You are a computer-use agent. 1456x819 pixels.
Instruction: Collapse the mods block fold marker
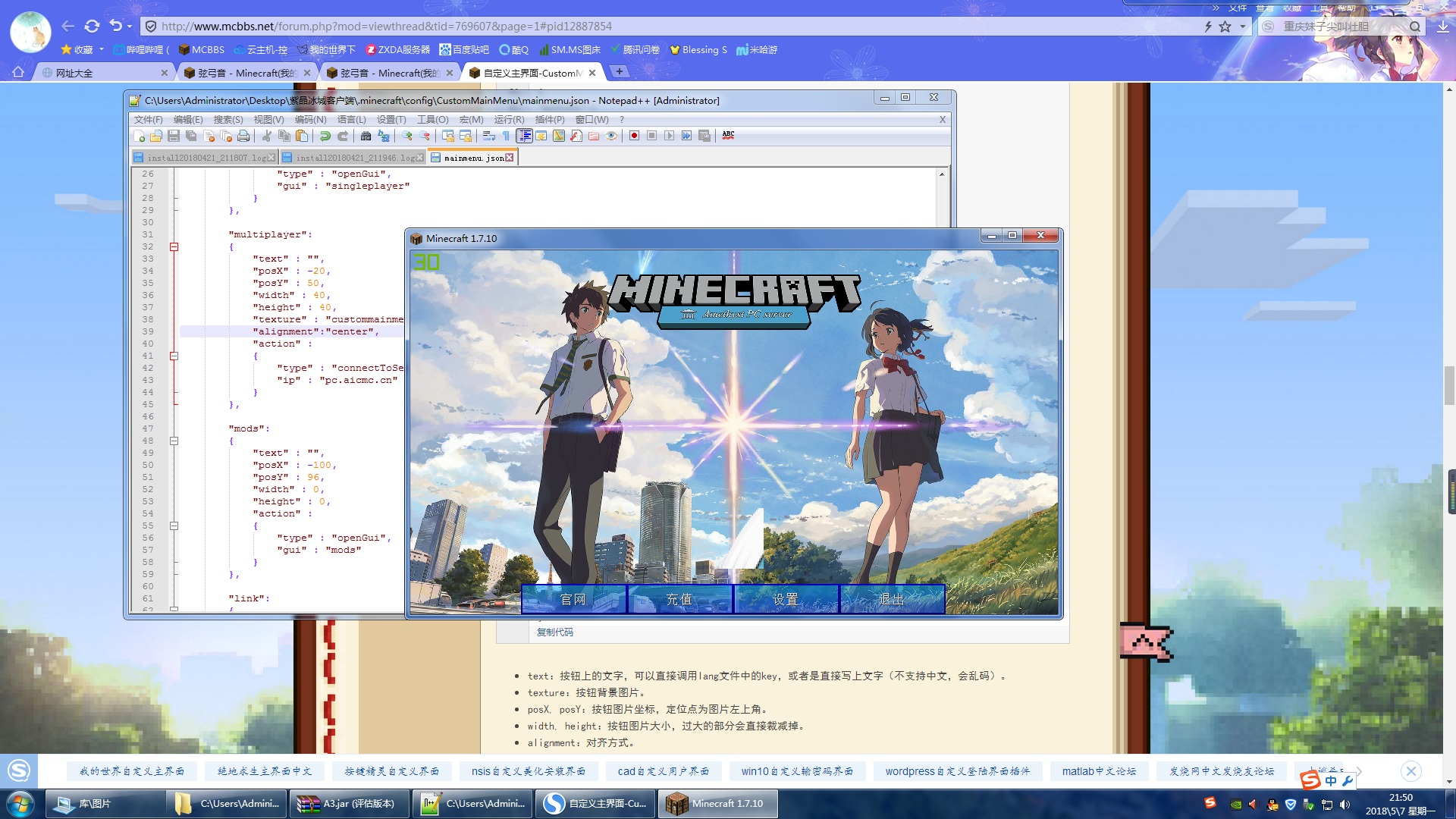174,441
